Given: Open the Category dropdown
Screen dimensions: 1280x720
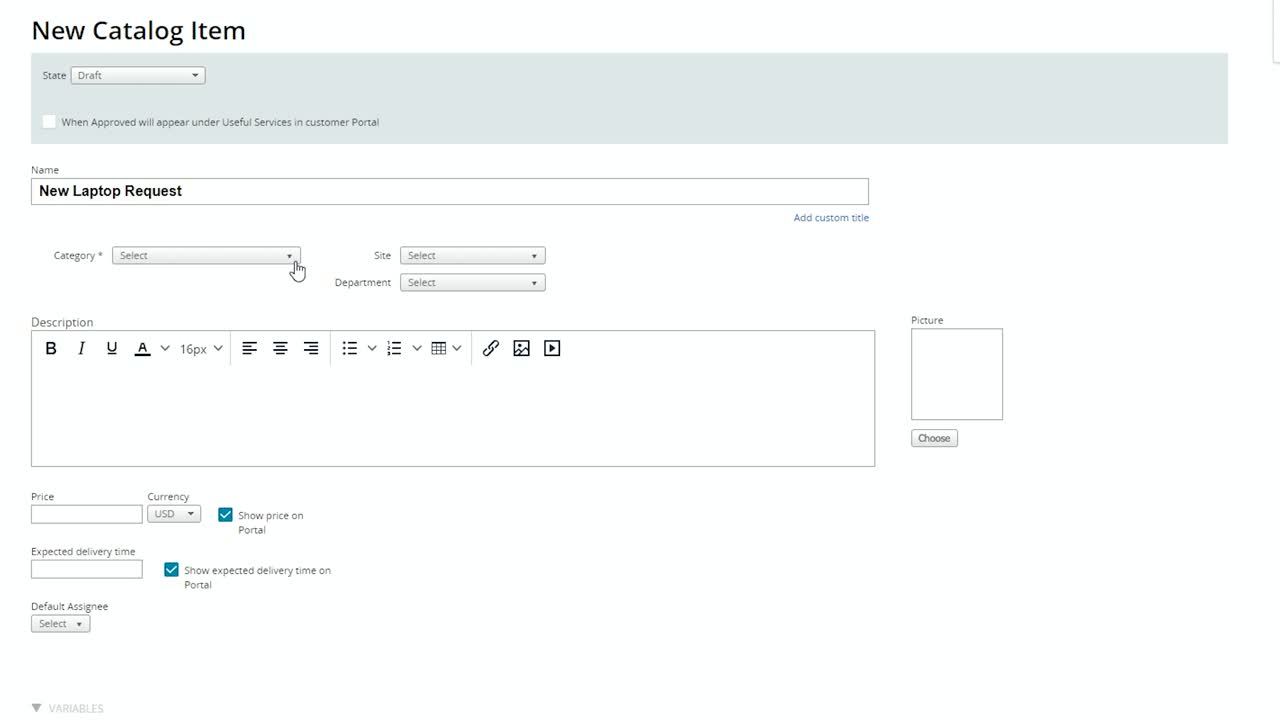Looking at the screenshot, I should (206, 256).
